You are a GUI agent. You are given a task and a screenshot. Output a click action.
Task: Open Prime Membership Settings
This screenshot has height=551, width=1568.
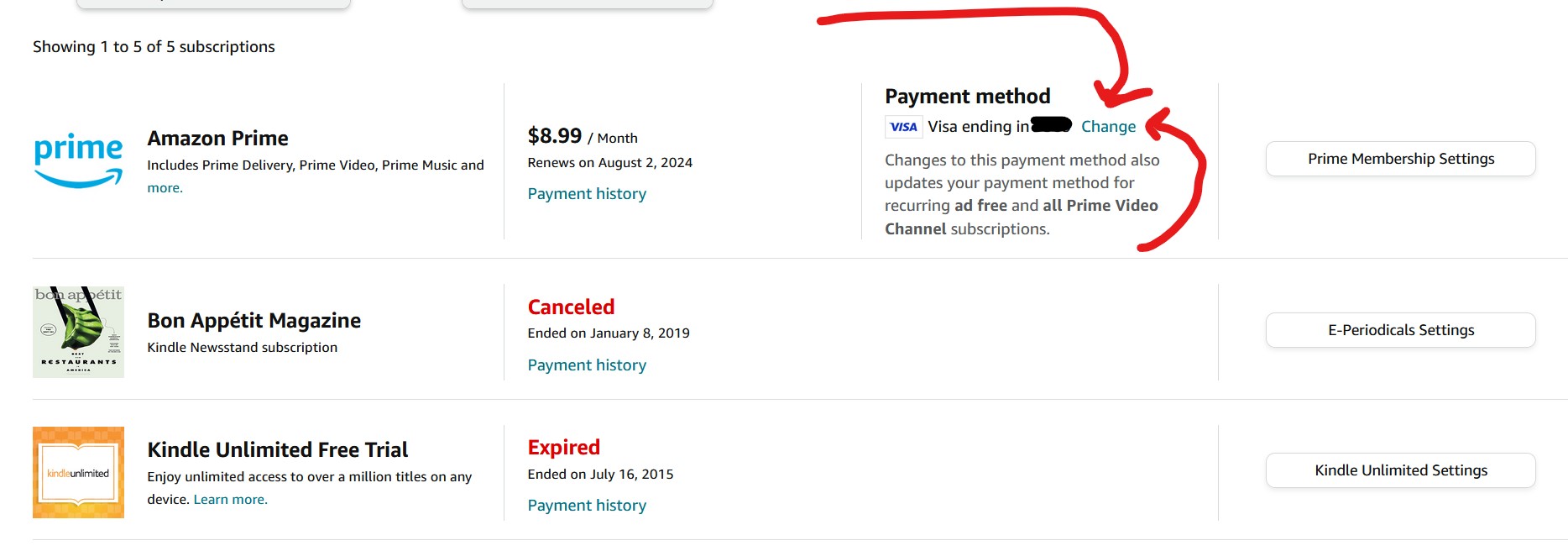(1400, 159)
